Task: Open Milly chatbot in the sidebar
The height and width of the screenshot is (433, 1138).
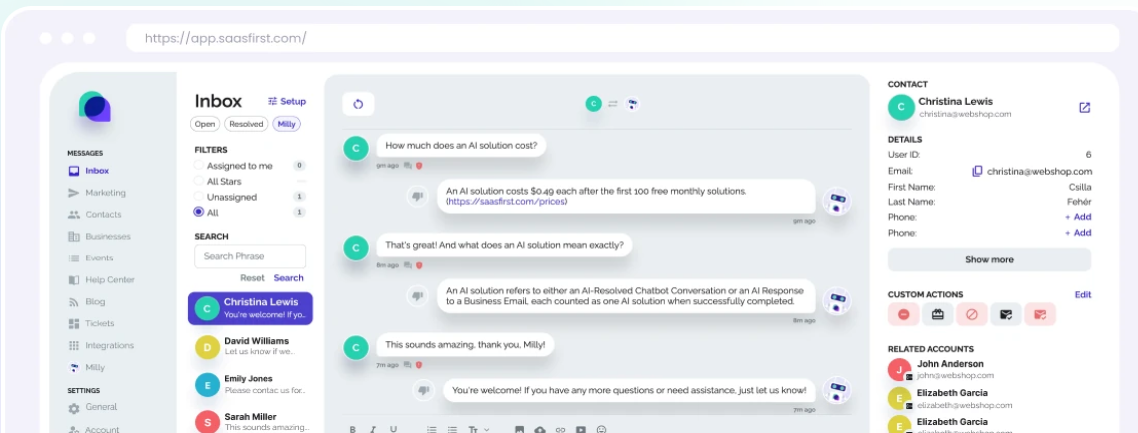Action: coord(86,367)
